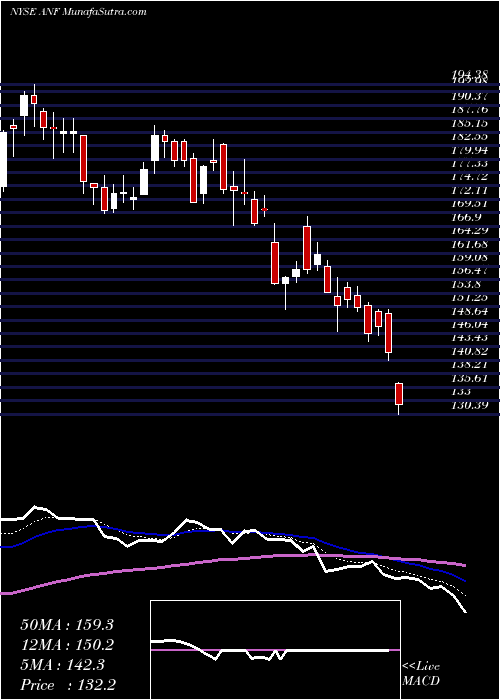Select the 177.33 price level label
Viewport: 500px width, 700px height.
click(469, 163)
